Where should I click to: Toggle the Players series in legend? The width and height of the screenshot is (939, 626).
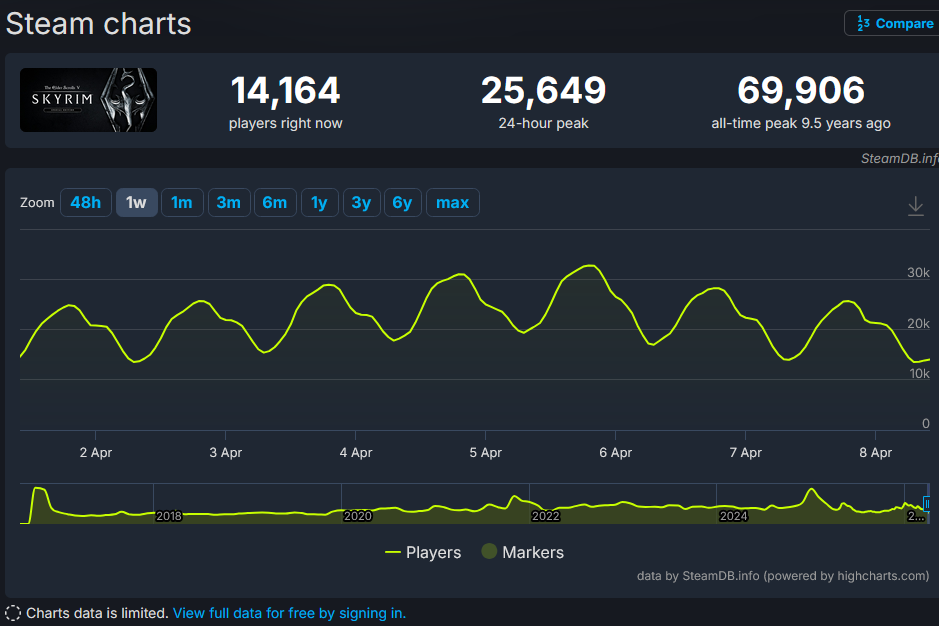click(x=423, y=552)
